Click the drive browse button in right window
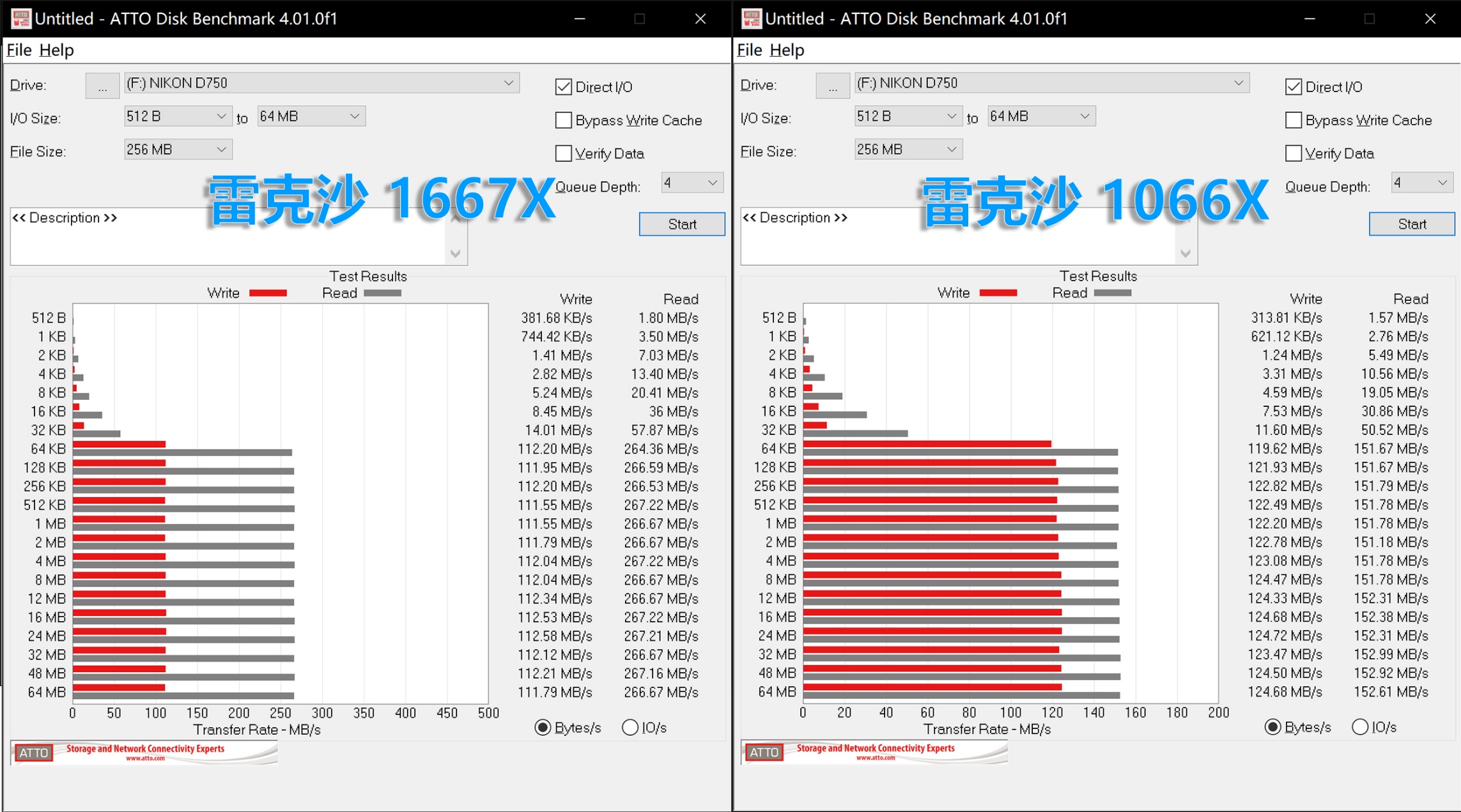 [832, 86]
